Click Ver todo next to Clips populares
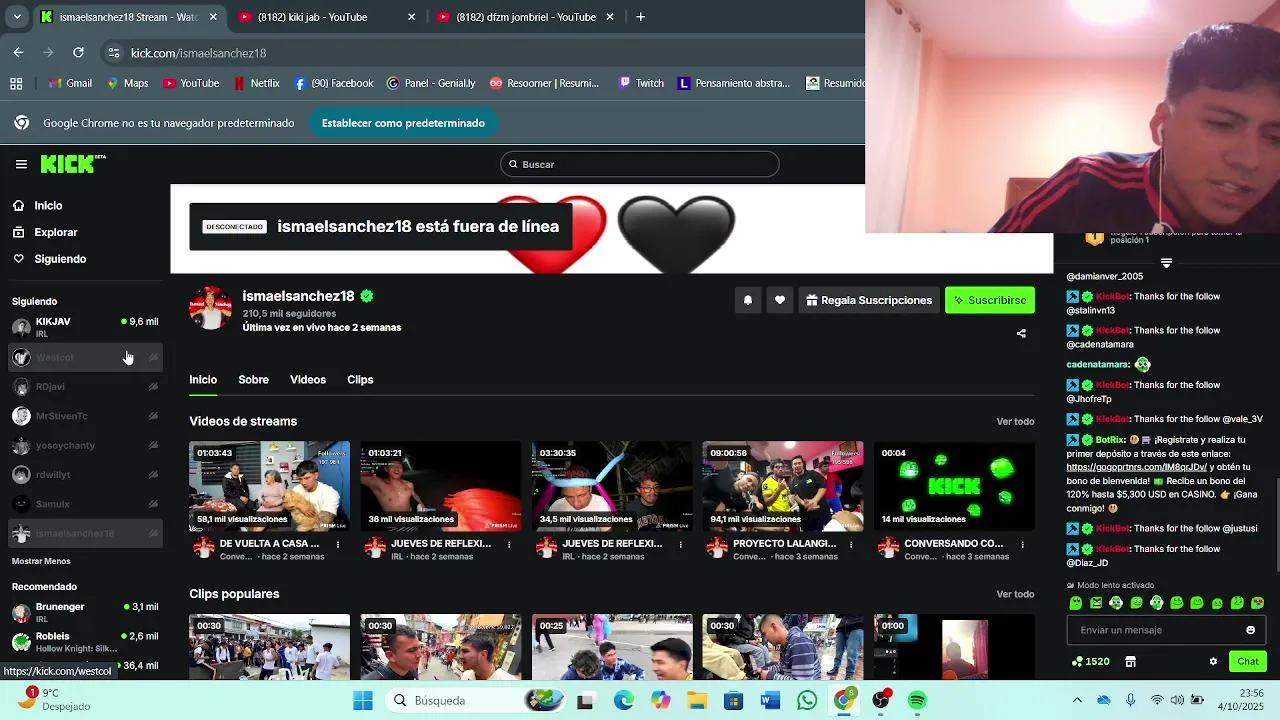This screenshot has height=720, width=1280. click(1015, 594)
